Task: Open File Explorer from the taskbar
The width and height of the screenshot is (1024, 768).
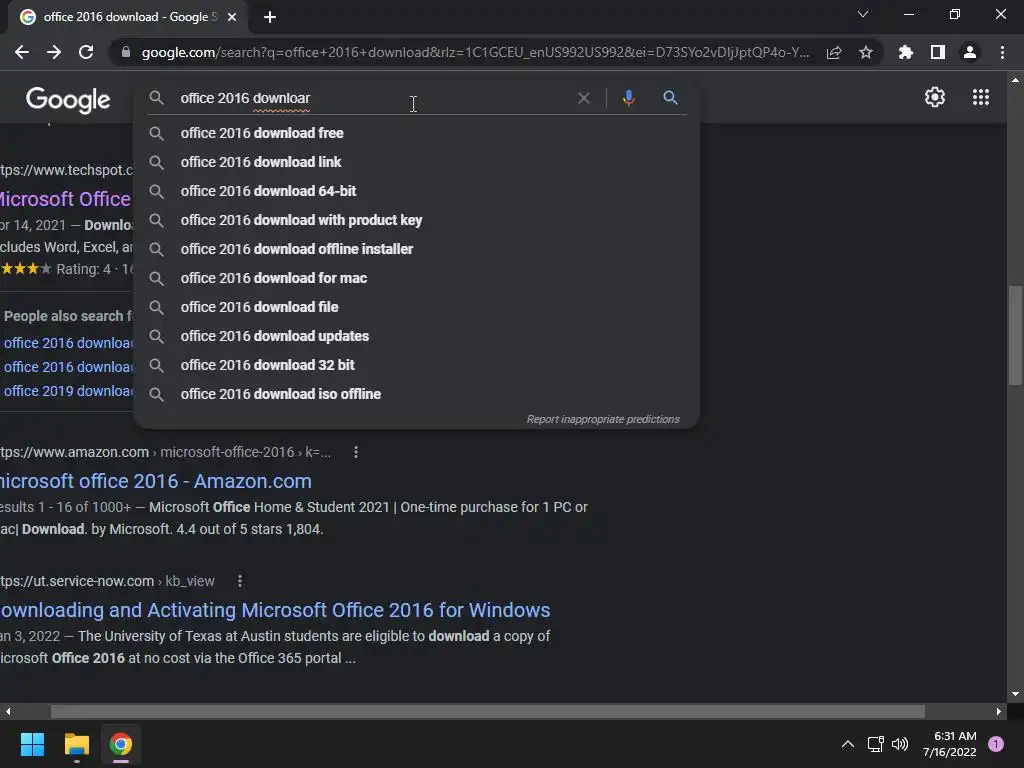Action: [76, 744]
